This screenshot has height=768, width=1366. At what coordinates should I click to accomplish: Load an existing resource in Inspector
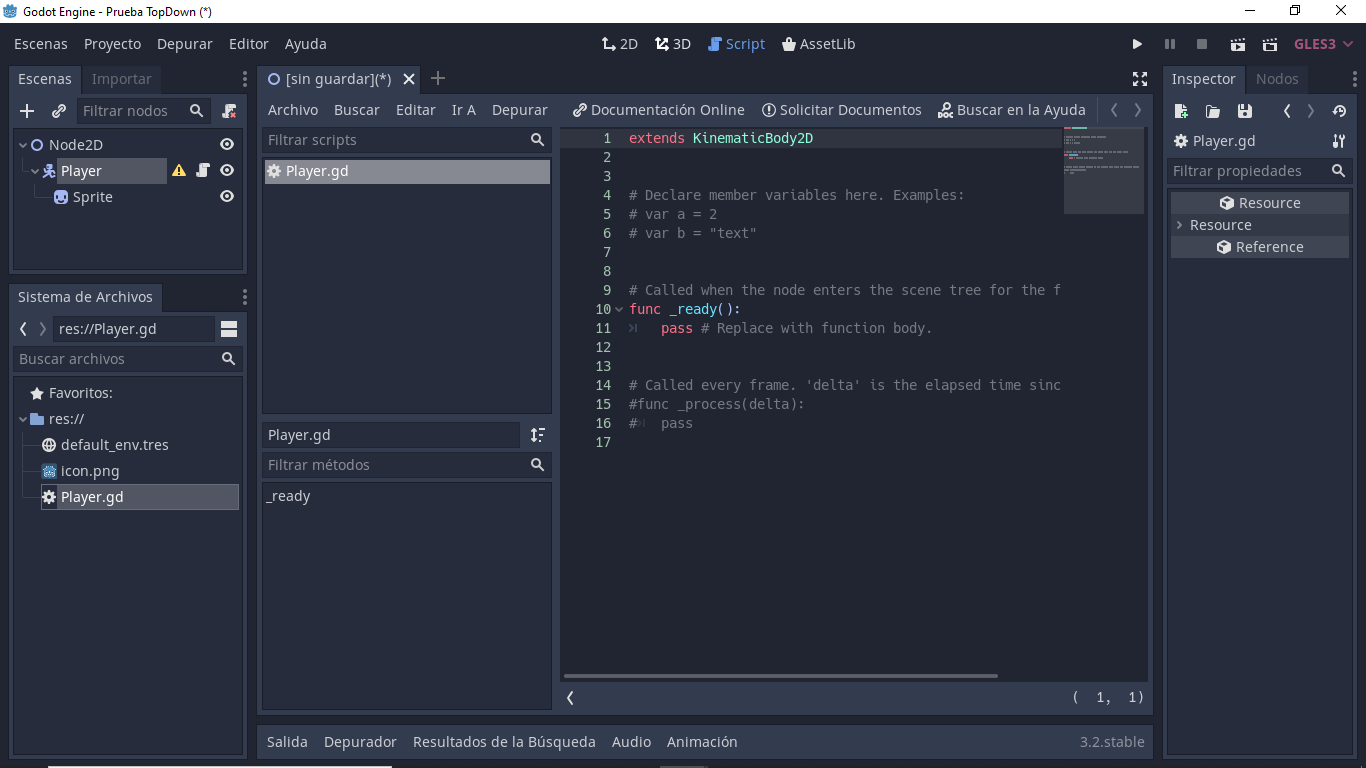[x=1213, y=111]
